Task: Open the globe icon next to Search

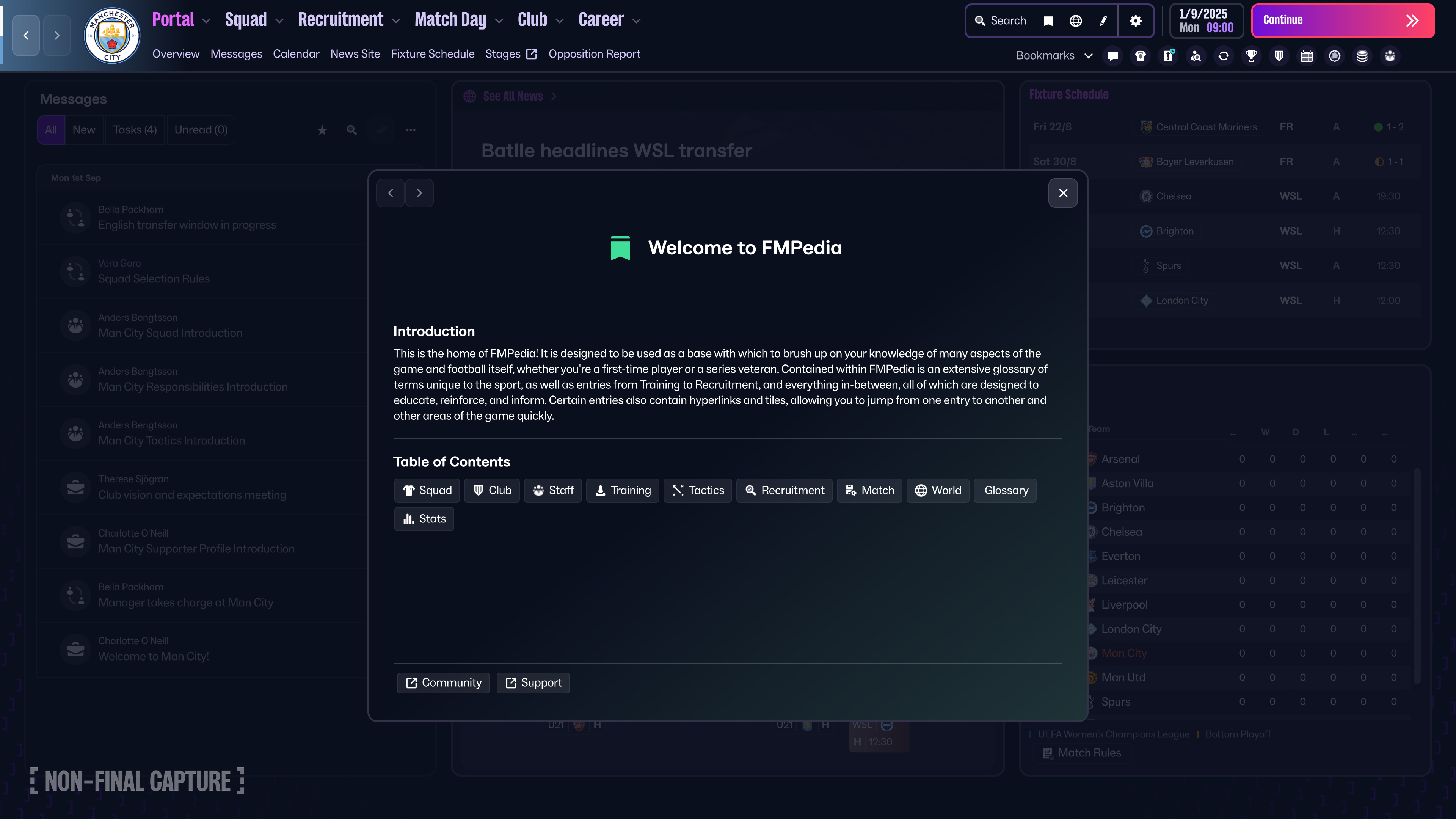Action: pyautogui.click(x=1076, y=21)
